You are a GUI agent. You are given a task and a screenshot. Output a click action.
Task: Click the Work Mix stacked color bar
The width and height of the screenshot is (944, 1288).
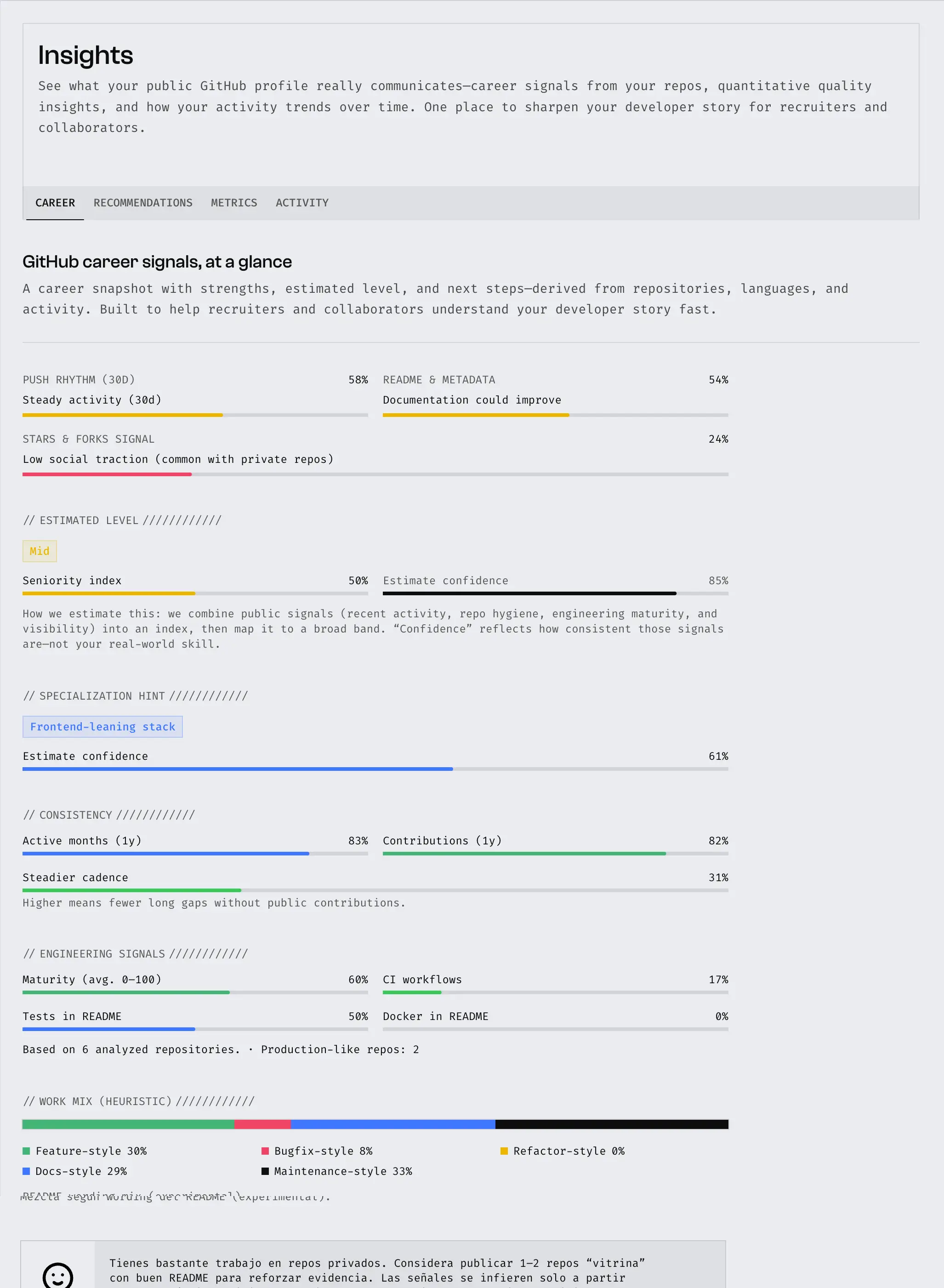click(375, 1123)
